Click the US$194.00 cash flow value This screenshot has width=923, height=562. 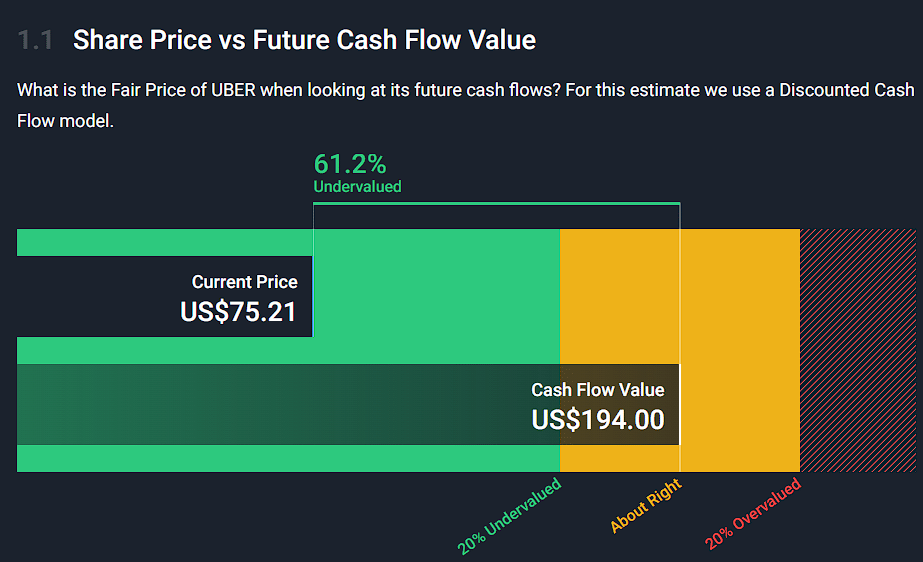point(597,419)
